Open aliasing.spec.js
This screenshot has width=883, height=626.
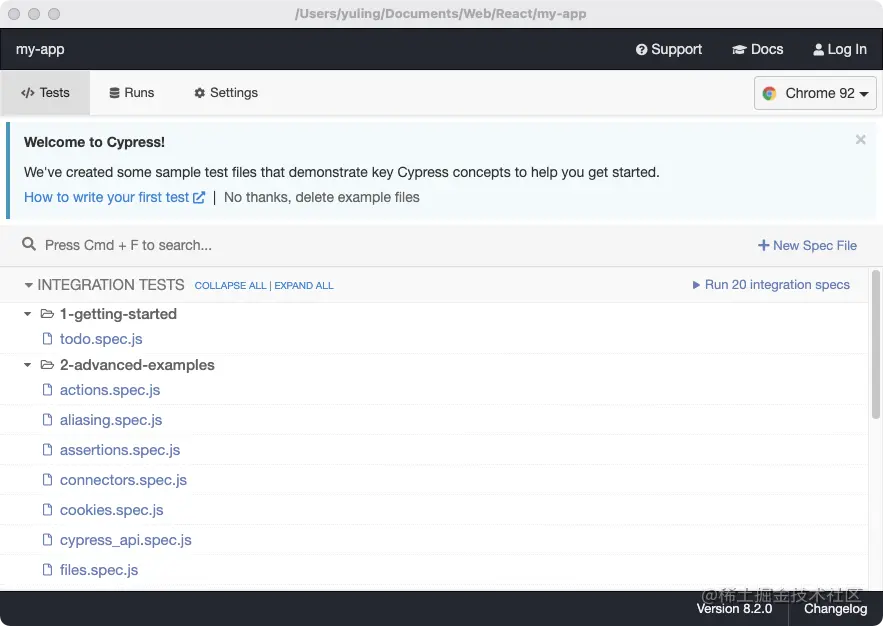111,420
